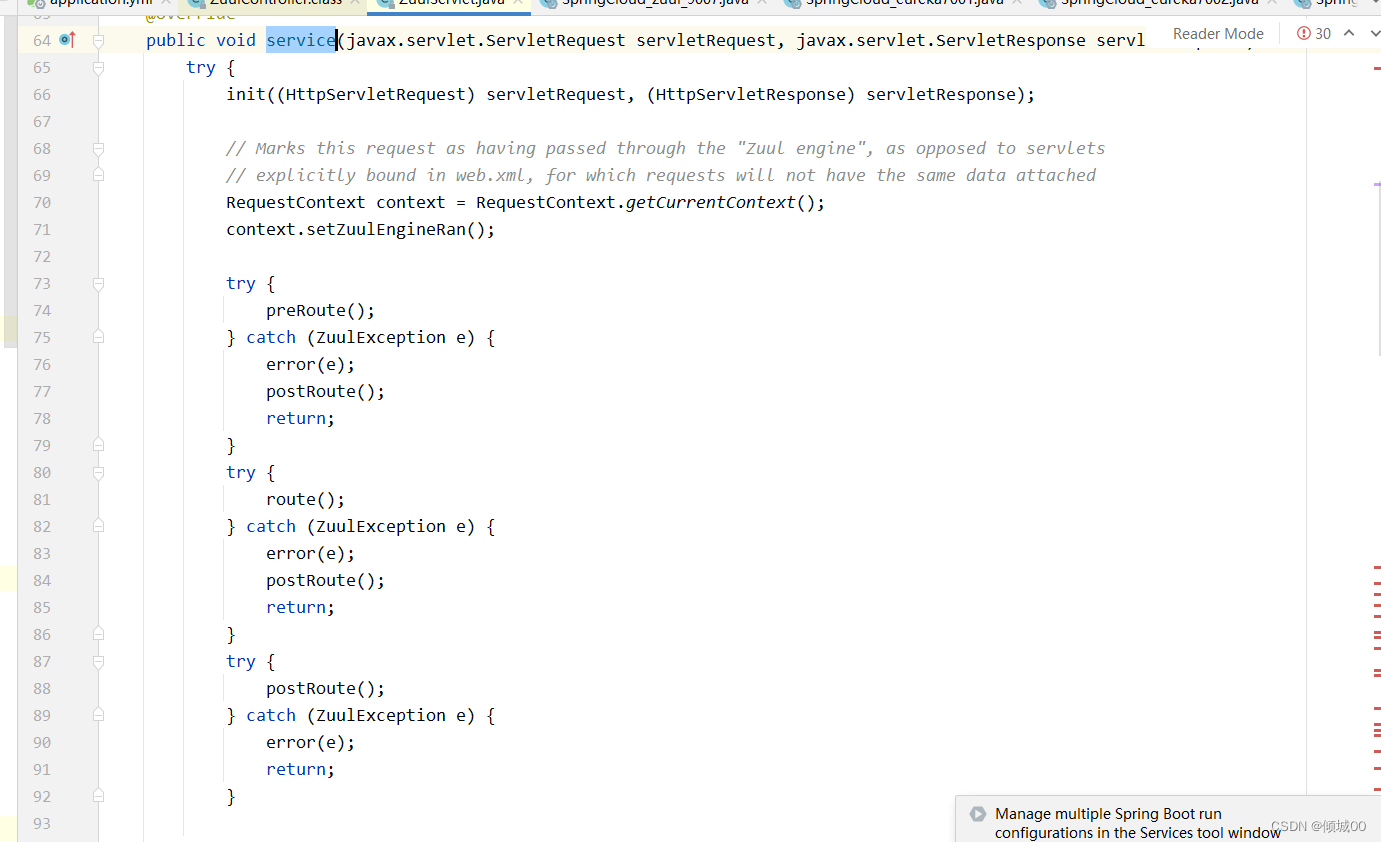This screenshot has width=1381, height=842.
Task: Click the Spring Boot notification play icon
Action: click(x=977, y=815)
